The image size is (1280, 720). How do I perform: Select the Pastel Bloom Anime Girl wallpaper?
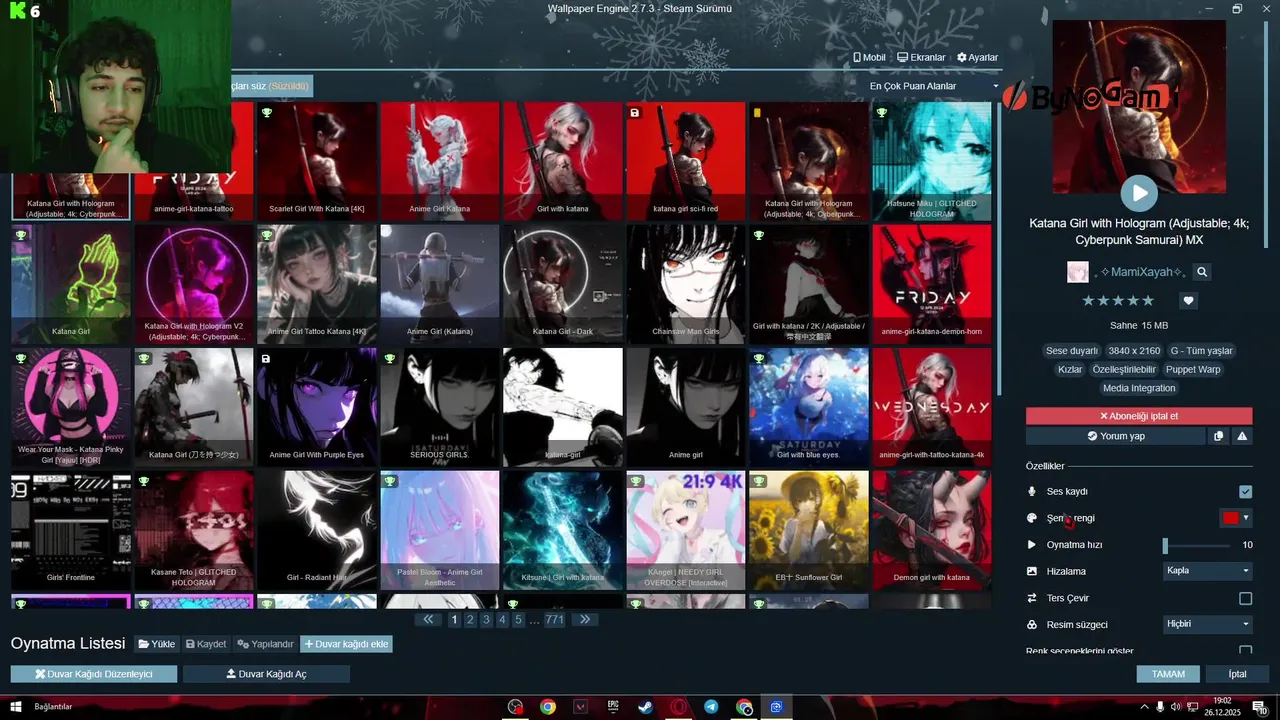coord(439,530)
